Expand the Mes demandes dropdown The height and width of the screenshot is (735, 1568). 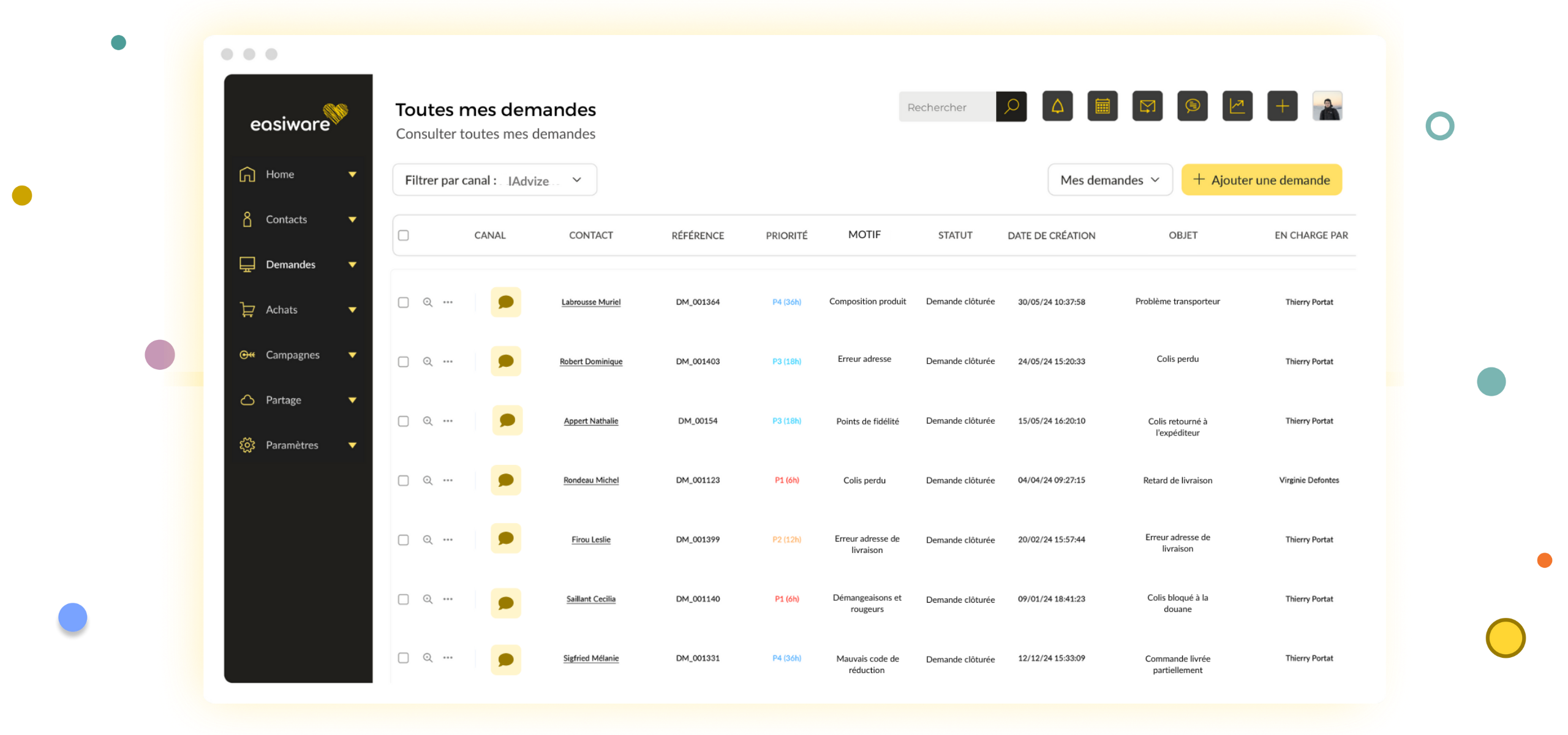[1109, 180]
